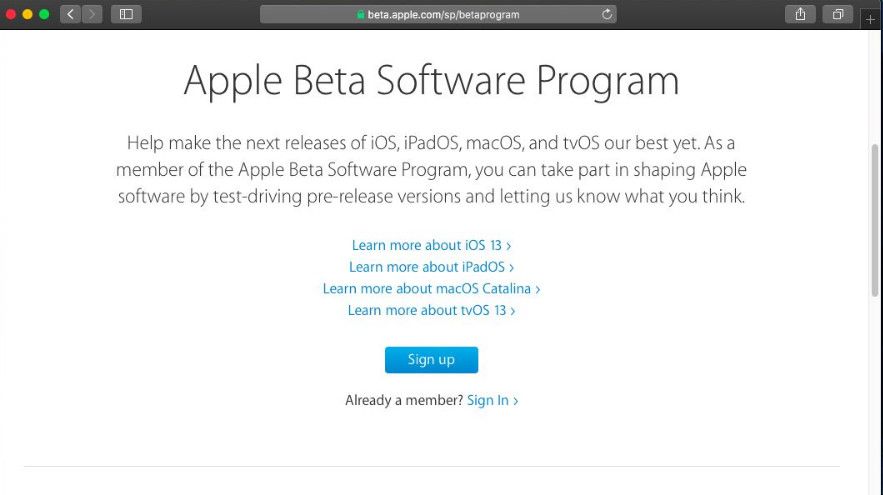Open a new tab with plus button
883x495 pixels.
[x=870, y=19]
